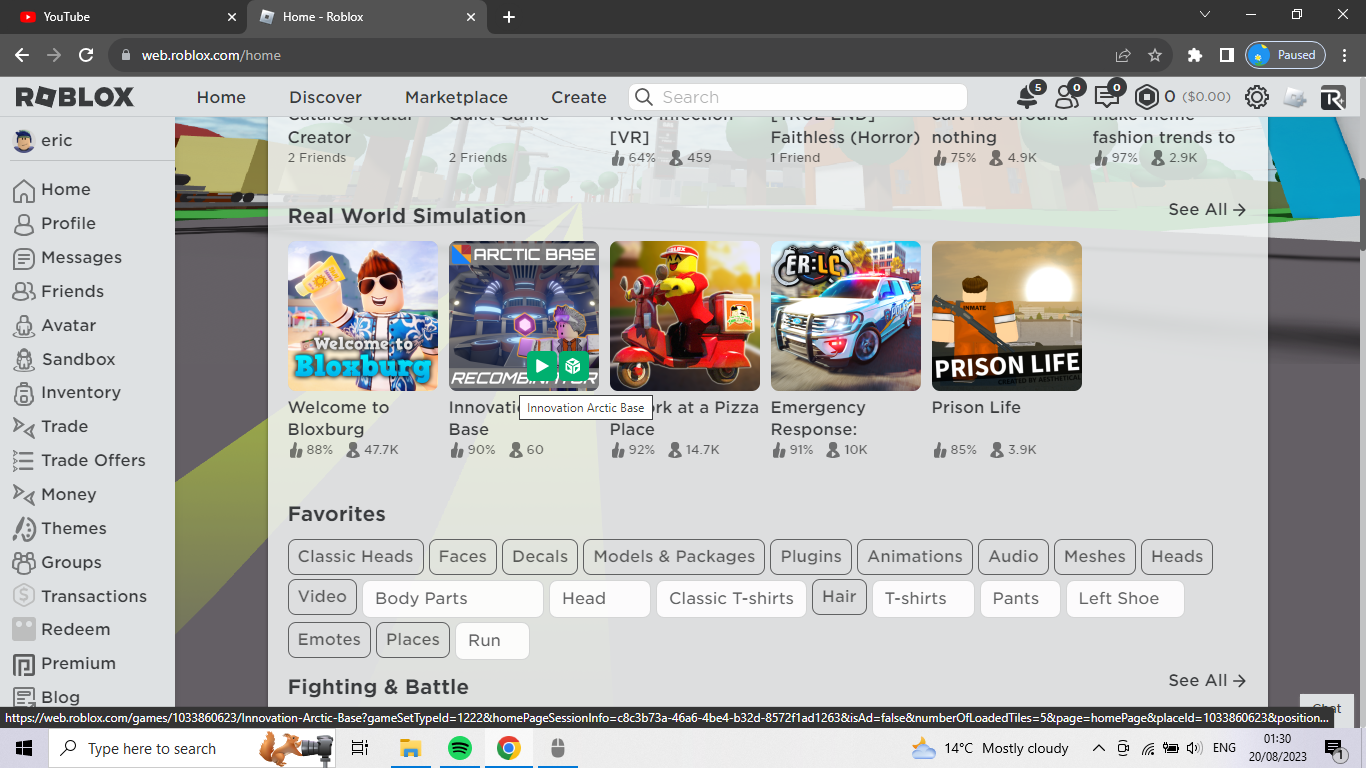
Task: Open File Explorer from the taskbar
Action: coord(410,748)
